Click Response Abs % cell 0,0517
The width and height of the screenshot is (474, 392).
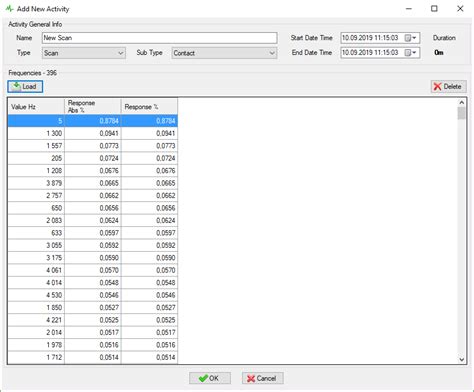93,332
